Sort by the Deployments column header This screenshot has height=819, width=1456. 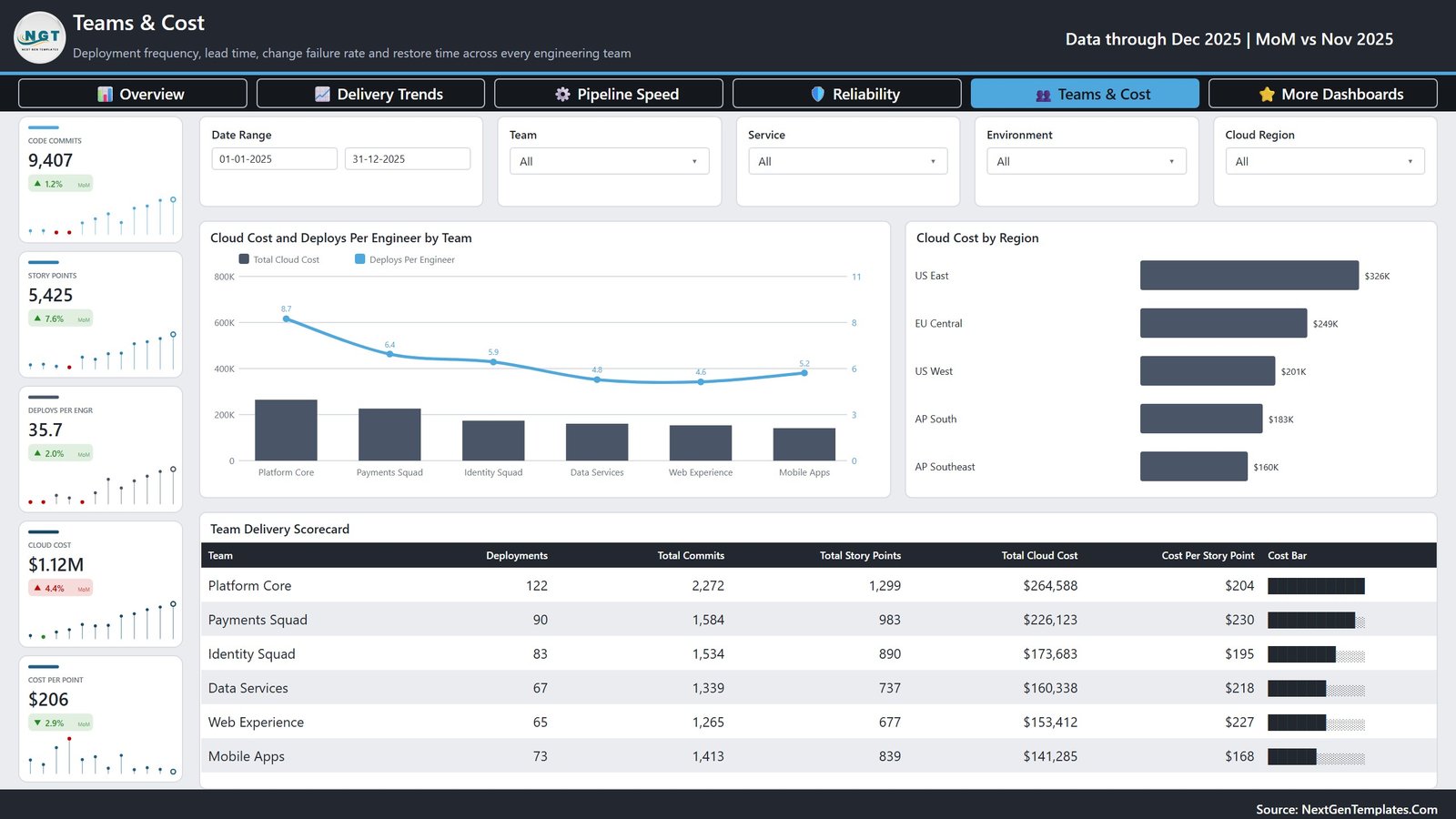coord(517,555)
